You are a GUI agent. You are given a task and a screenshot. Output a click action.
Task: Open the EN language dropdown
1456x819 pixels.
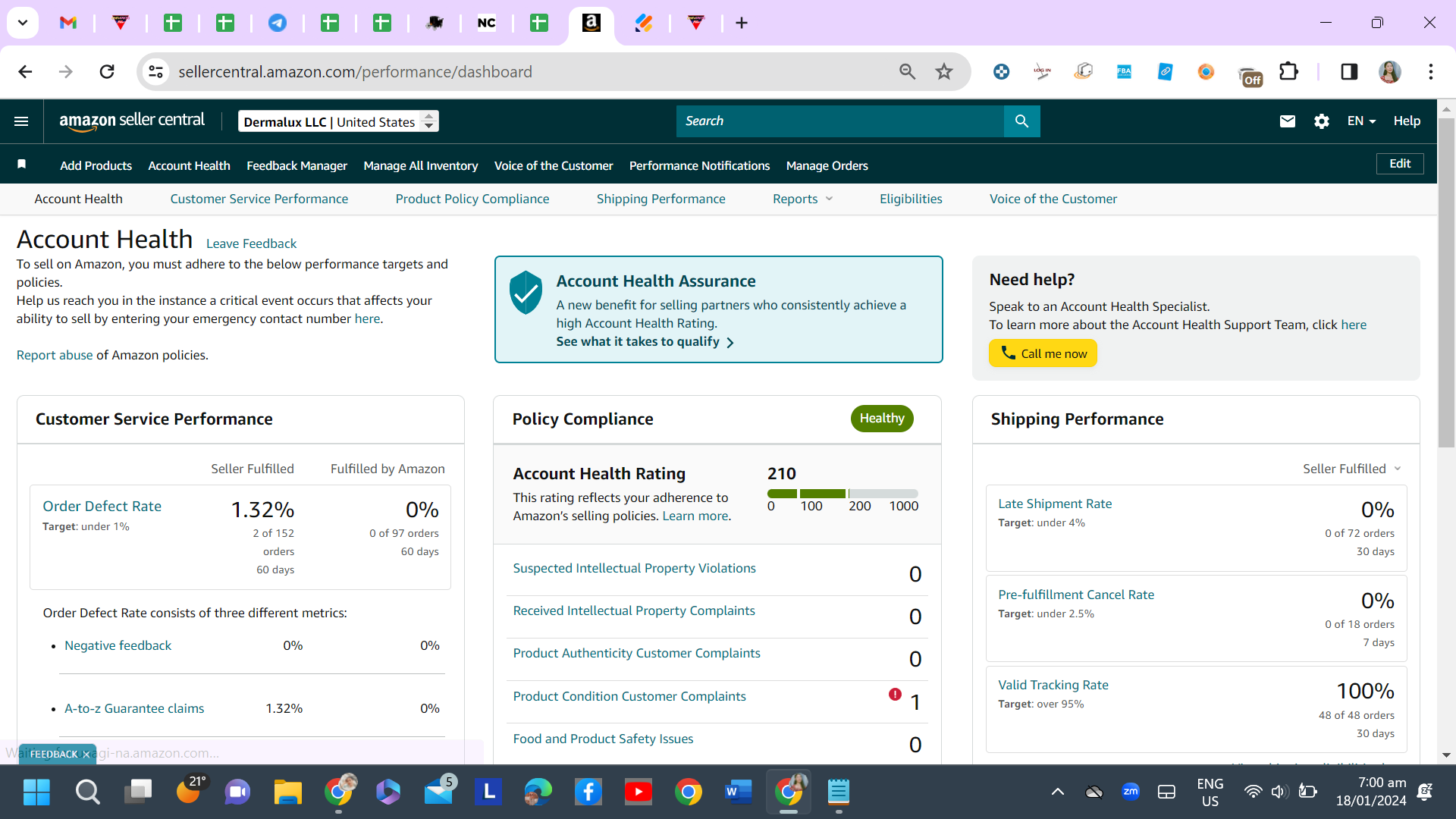click(x=1361, y=121)
